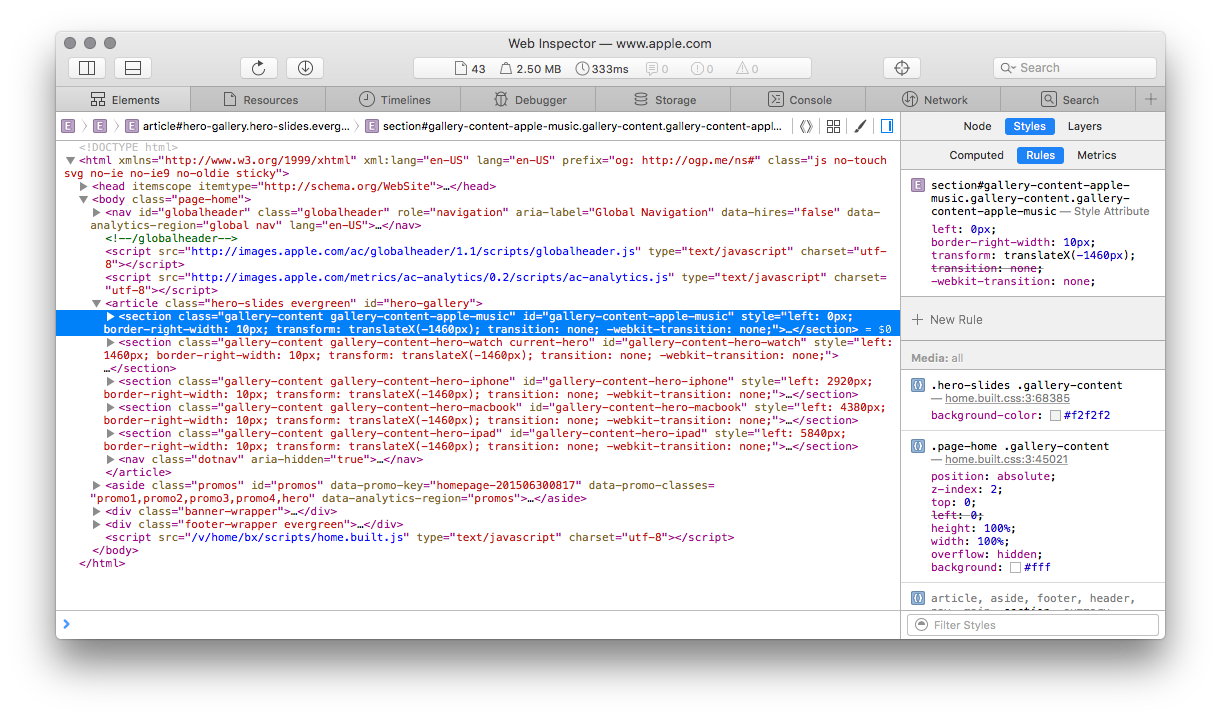Toggle compositing borders grid icon
1221x719 pixels.
(833, 126)
